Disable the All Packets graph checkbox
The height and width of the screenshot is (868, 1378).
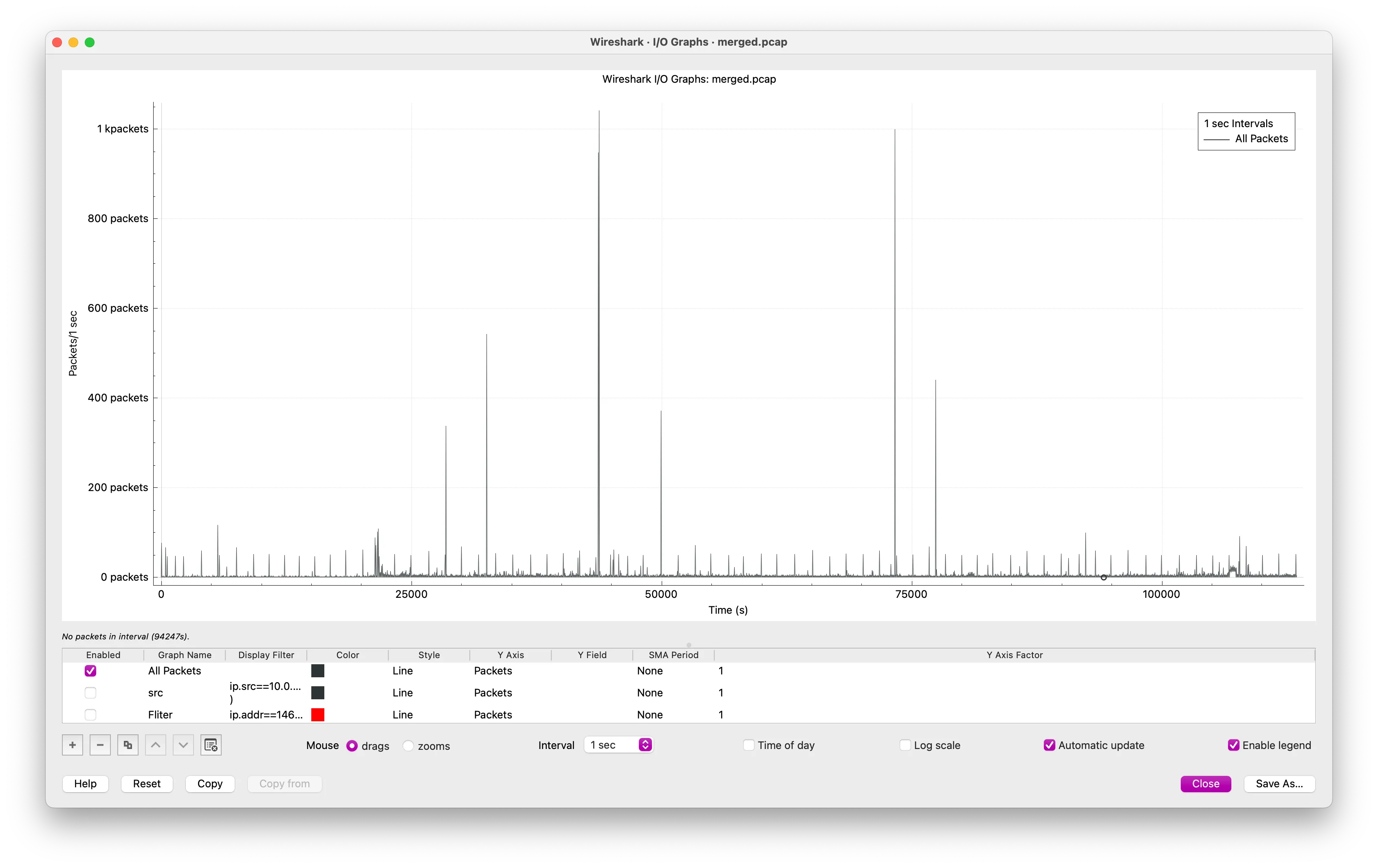click(x=90, y=671)
